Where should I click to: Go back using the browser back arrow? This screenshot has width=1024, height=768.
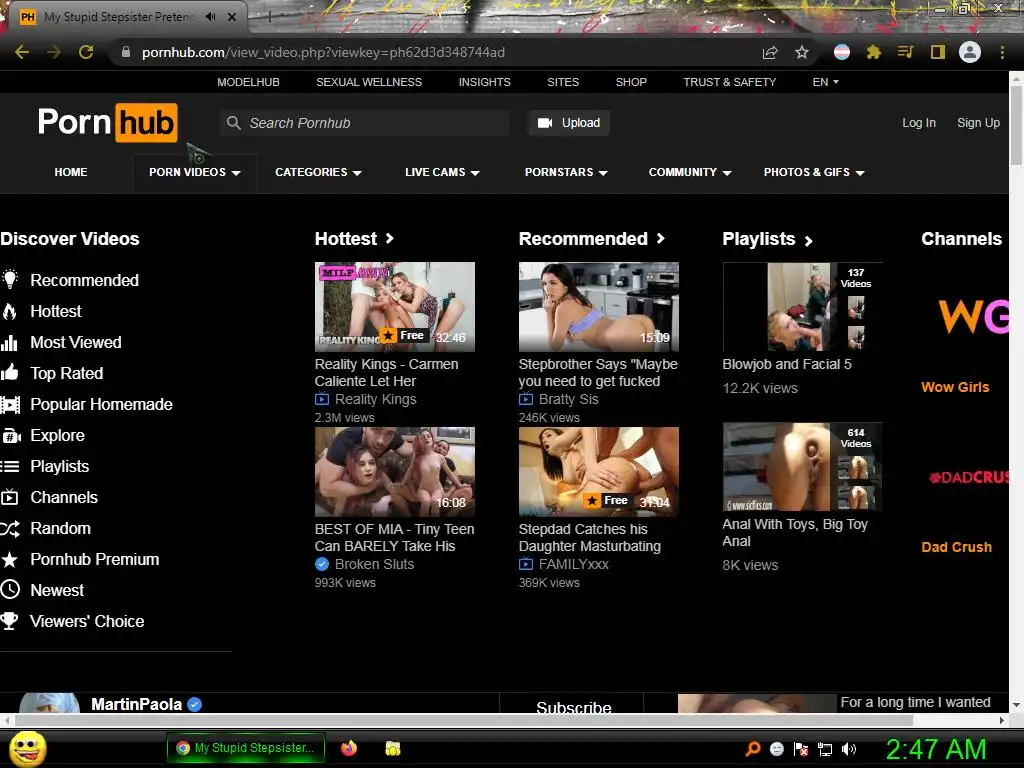[22, 52]
